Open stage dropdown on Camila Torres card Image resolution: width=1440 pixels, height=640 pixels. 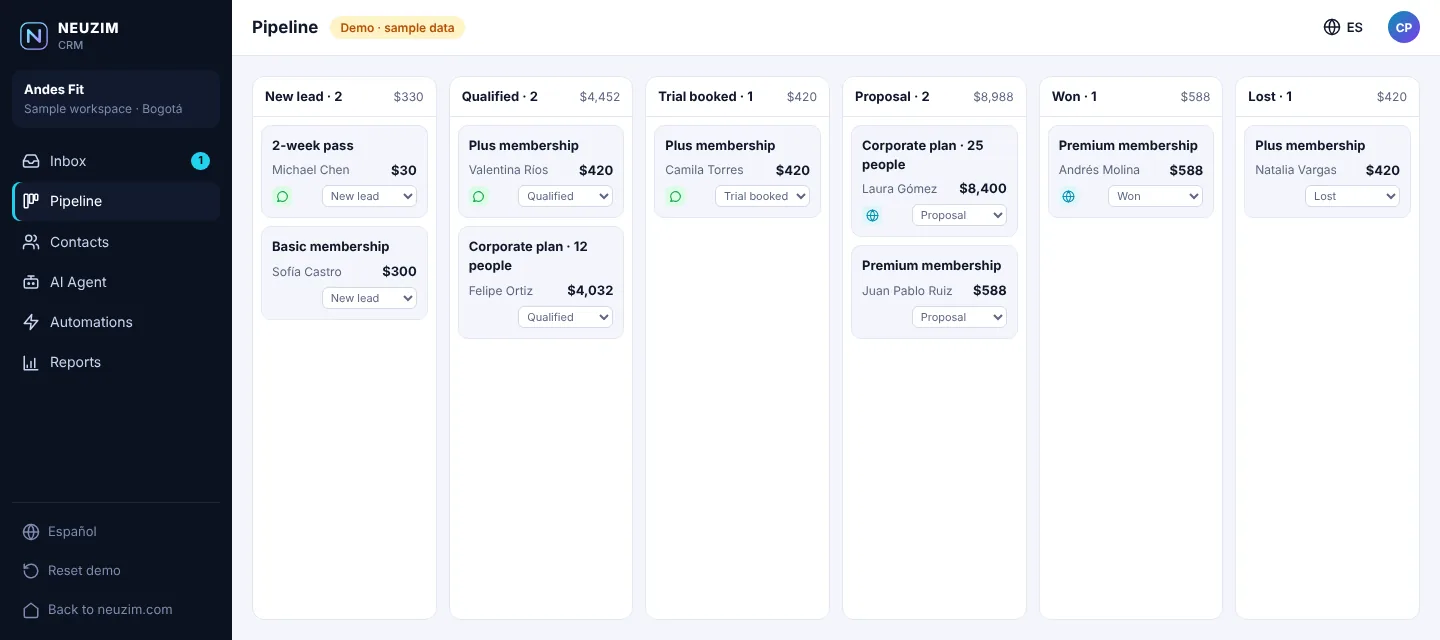pyautogui.click(x=762, y=196)
